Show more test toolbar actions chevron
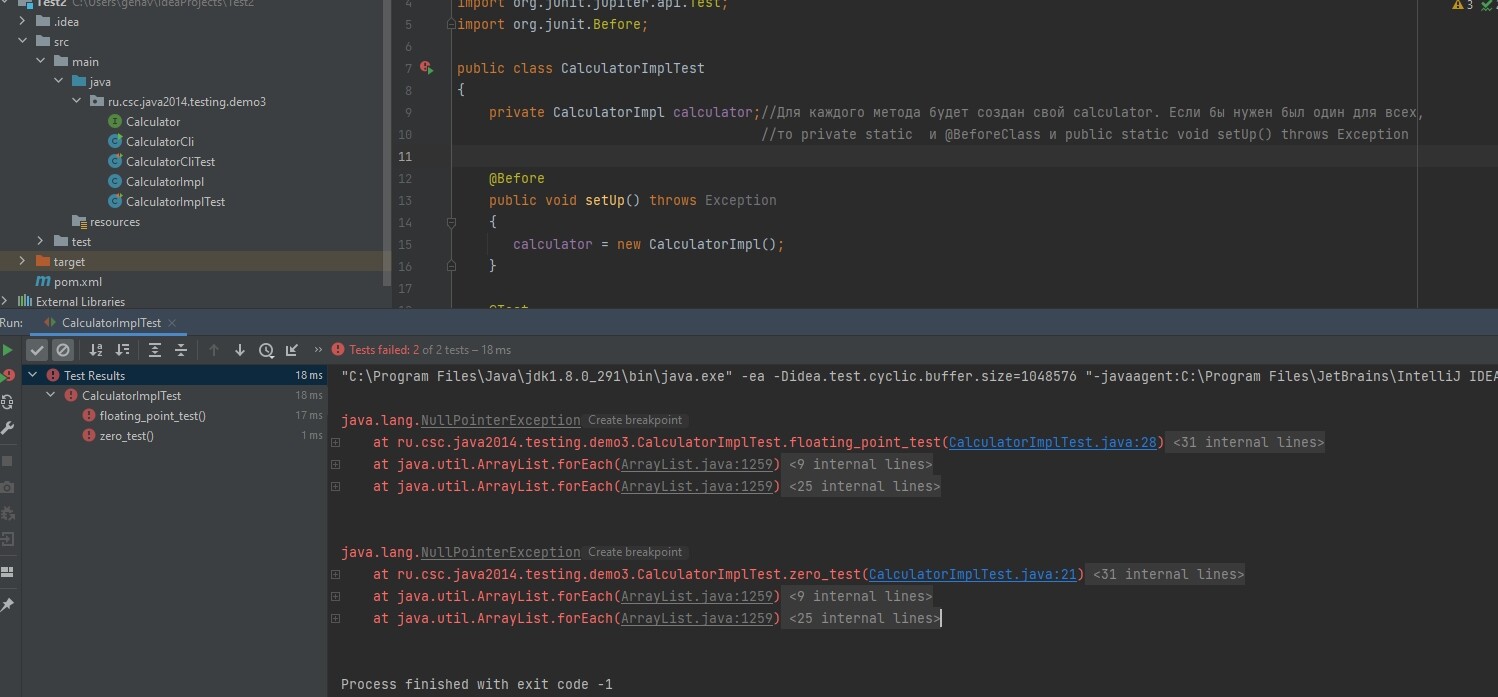The width and height of the screenshot is (1498, 697). (318, 350)
